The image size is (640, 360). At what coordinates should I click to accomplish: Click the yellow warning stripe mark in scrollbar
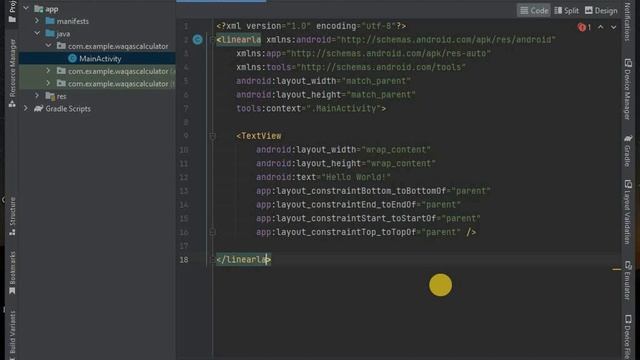(616, 269)
